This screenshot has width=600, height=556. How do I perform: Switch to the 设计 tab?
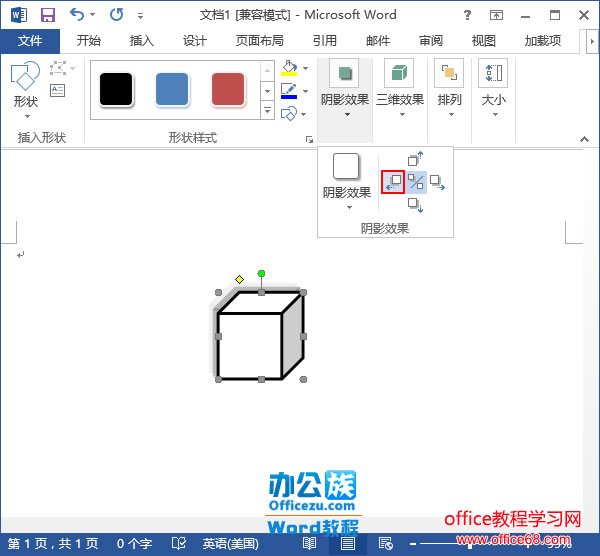pos(194,41)
